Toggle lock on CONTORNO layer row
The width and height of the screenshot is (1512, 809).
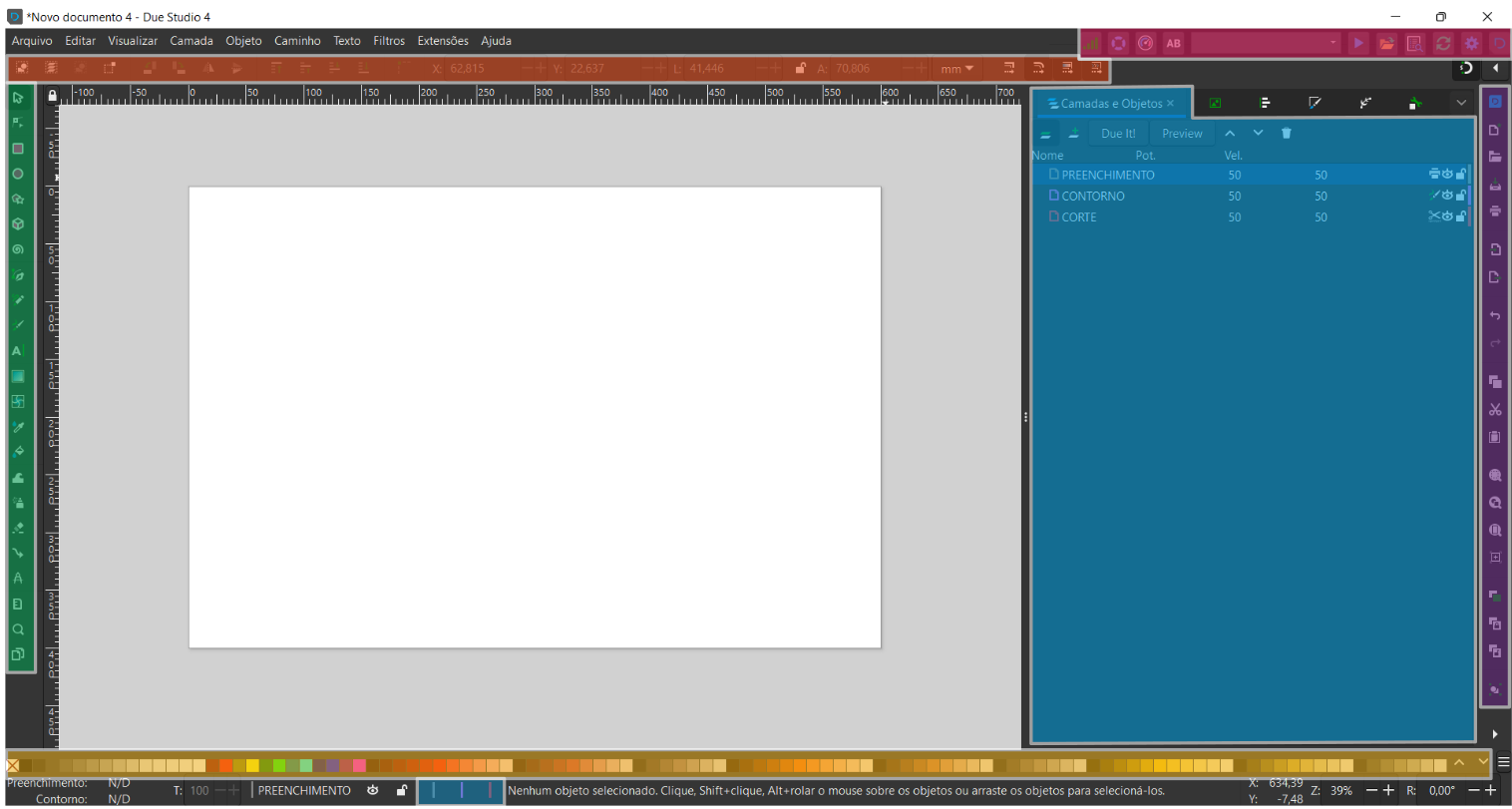(x=1461, y=196)
